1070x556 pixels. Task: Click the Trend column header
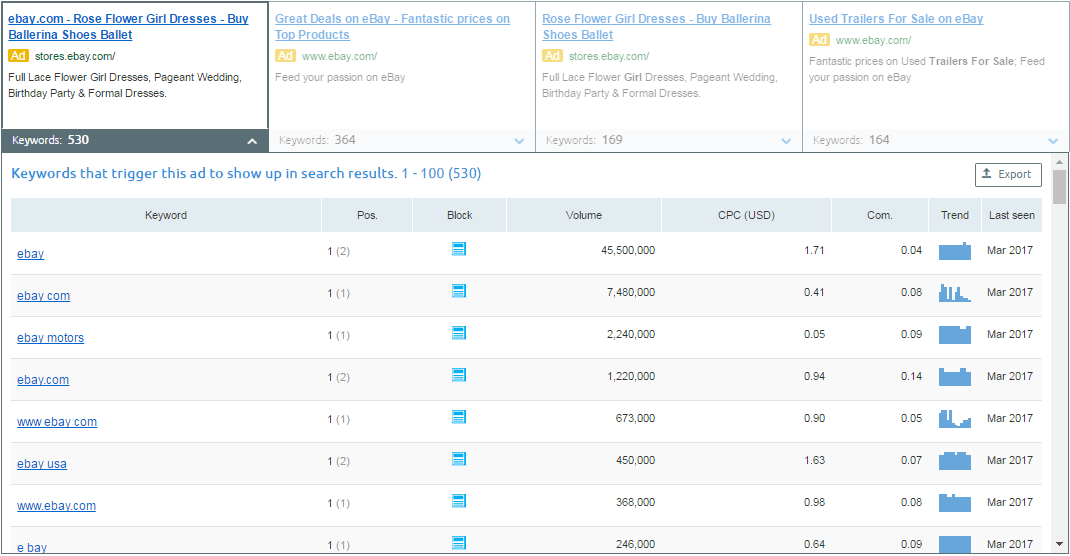pyautogui.click(x=955, y=216)
